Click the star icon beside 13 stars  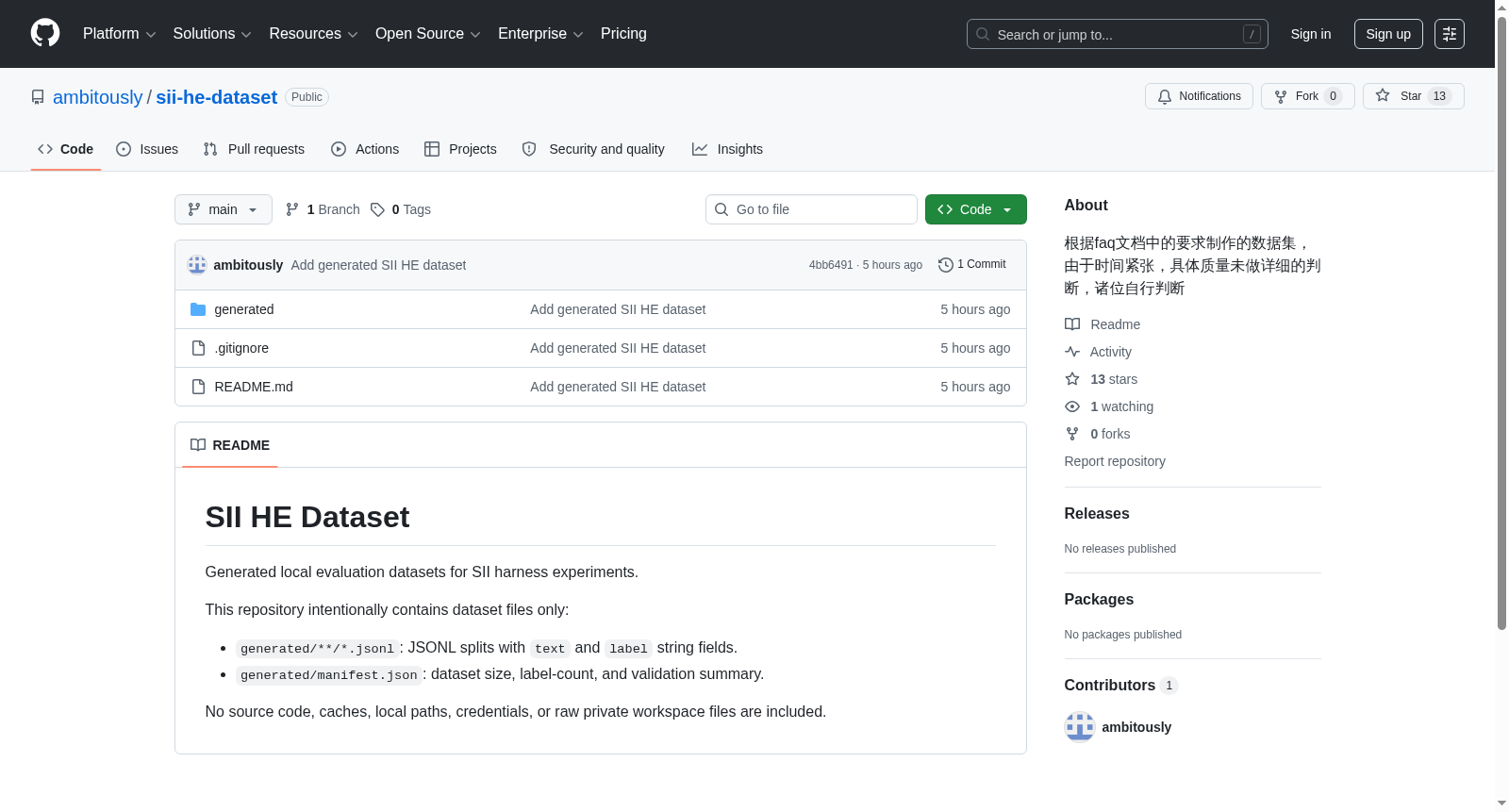pos(1072,379)
